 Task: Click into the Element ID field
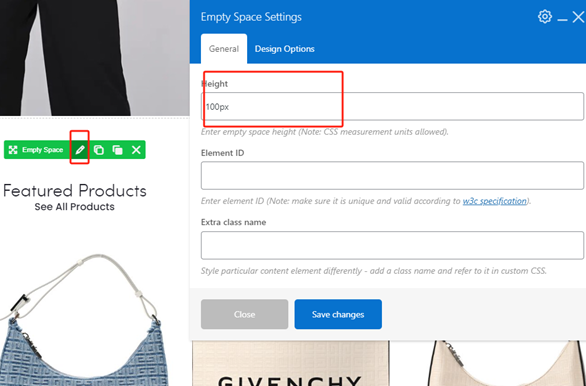point(392,176)
